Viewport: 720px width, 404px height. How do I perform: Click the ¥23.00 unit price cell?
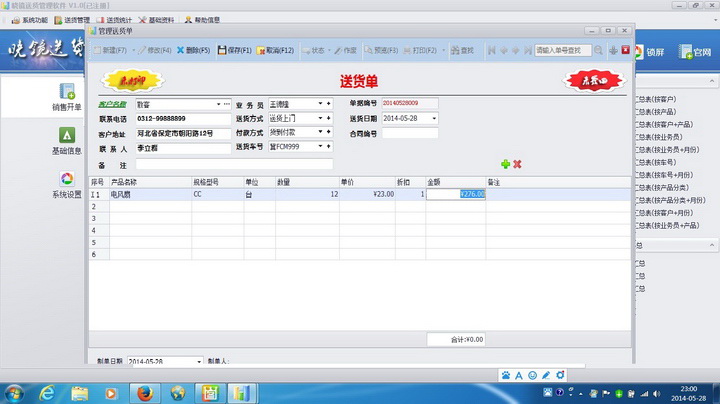(x=367, y=194)
